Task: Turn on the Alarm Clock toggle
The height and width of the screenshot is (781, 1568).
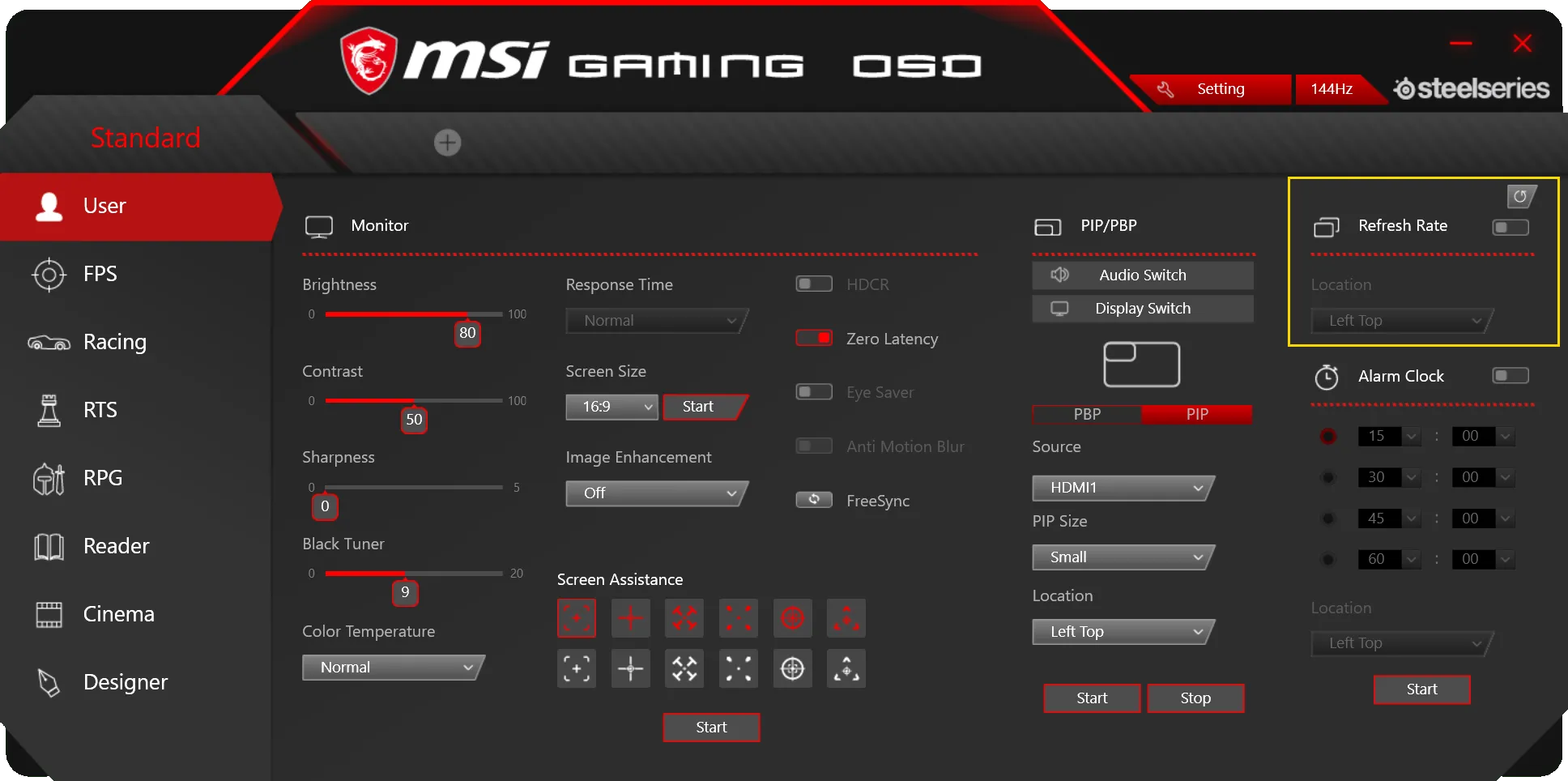Action: [x=1510, y=376]
